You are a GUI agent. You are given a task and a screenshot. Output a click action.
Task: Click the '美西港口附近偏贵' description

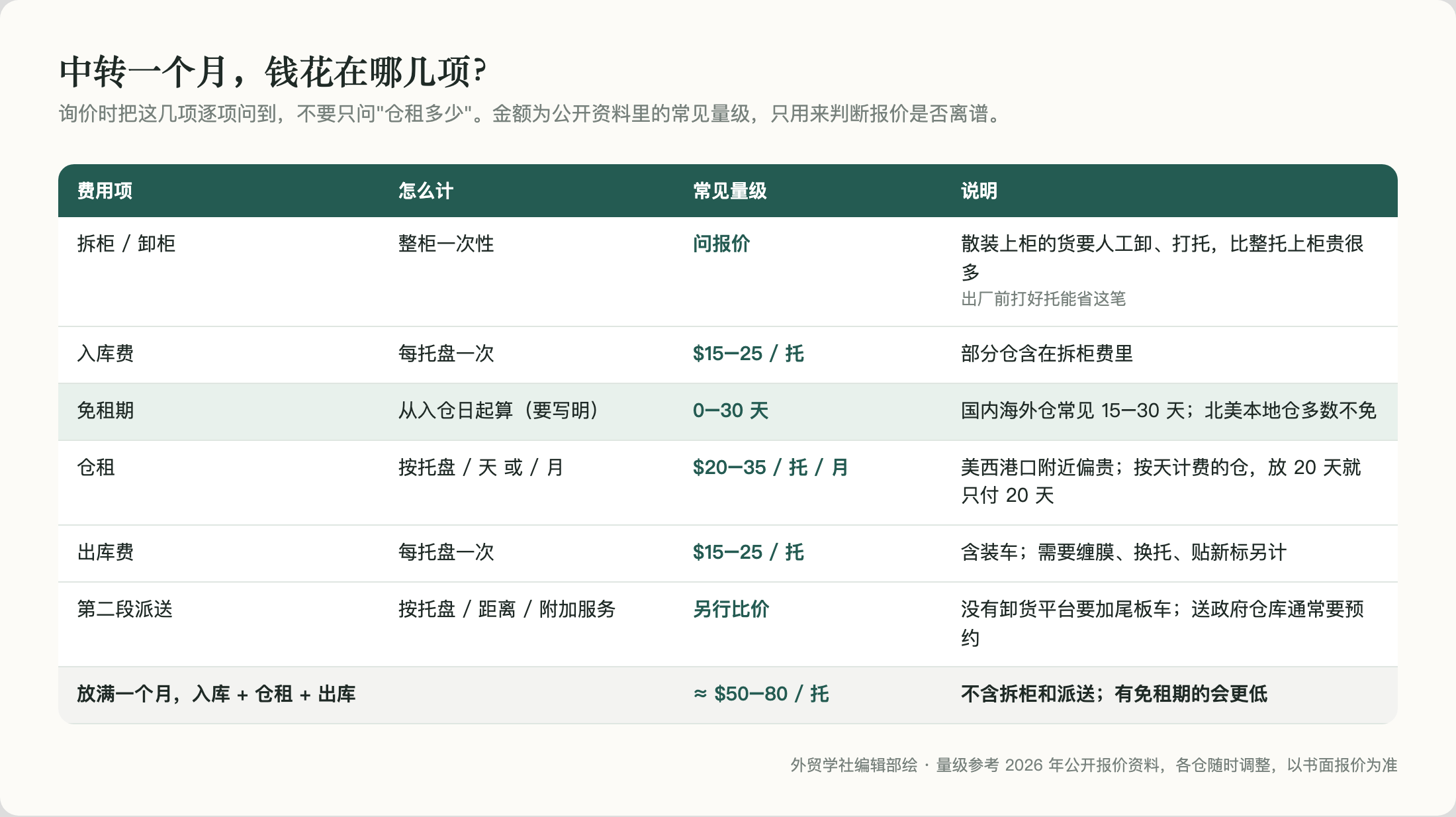pos(1161,481)
